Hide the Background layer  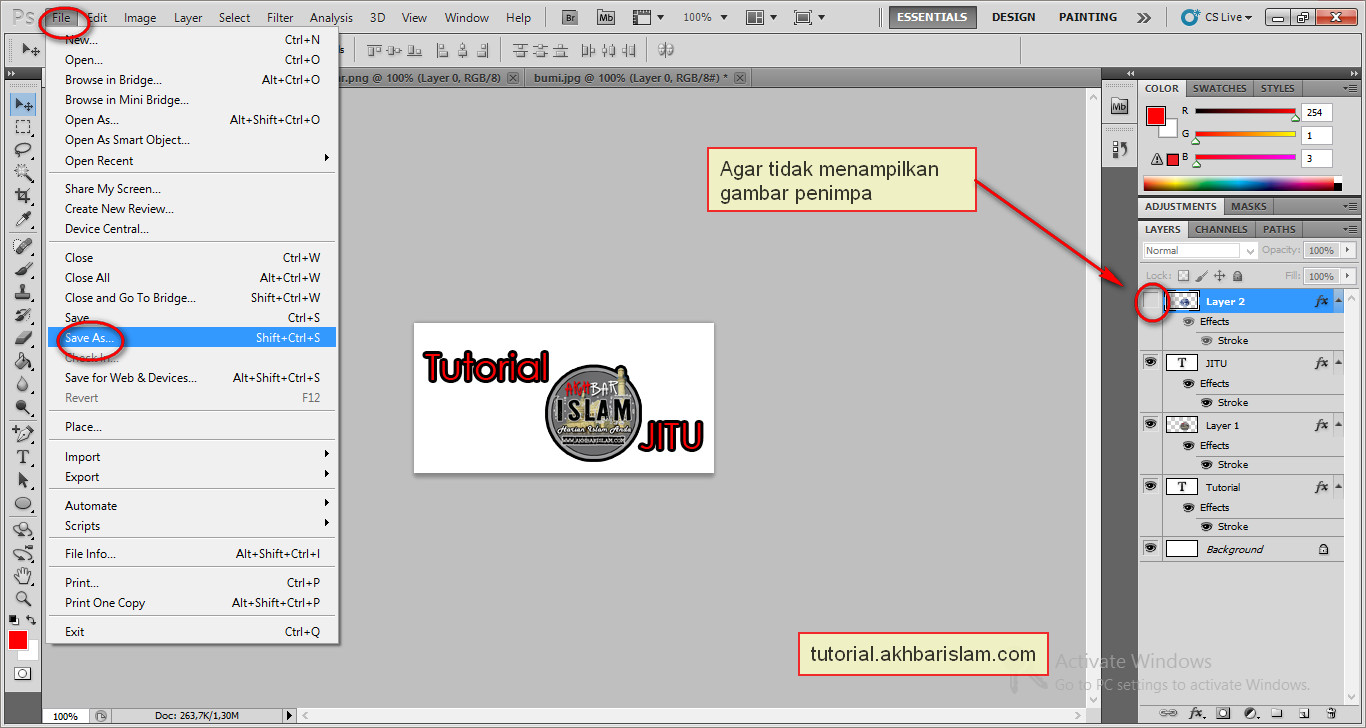[1151, 549]
